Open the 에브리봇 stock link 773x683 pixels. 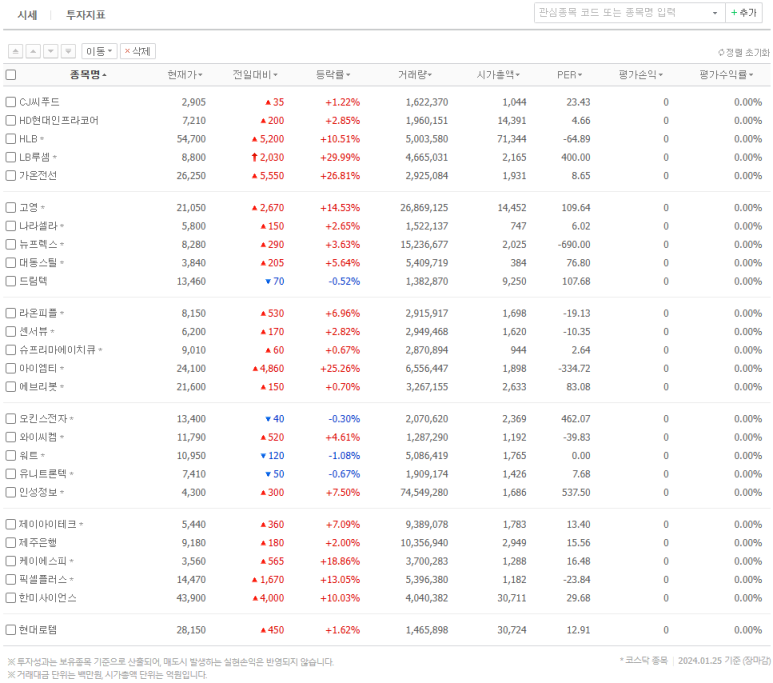click(38, 387)
